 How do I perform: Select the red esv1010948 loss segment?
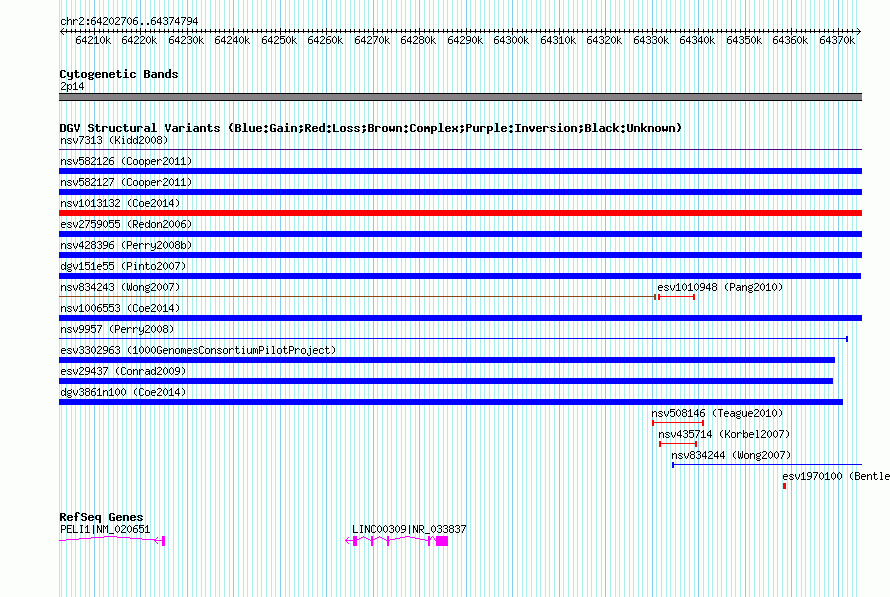tap(677, 297)
